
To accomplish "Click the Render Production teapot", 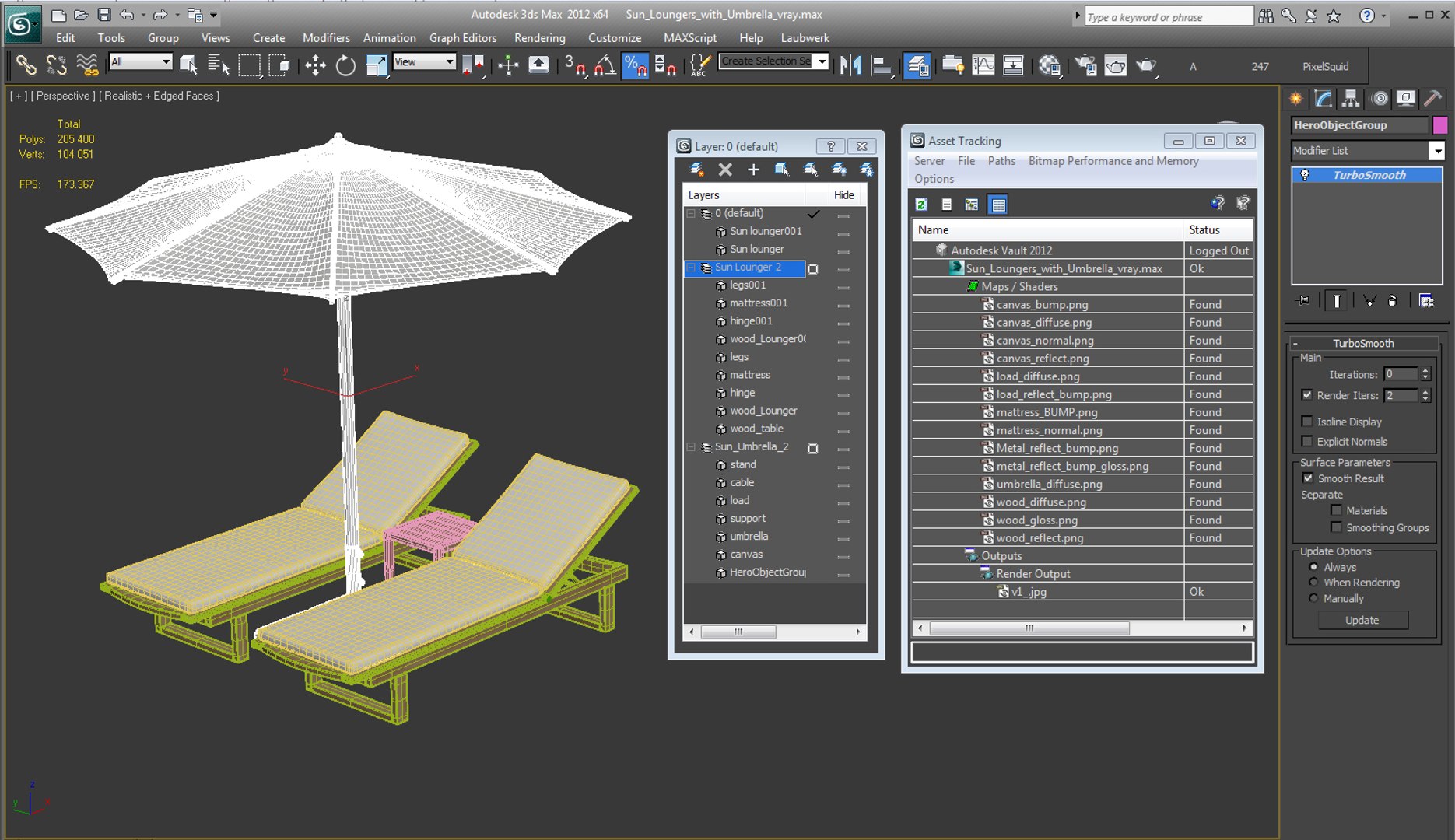I will click(x=1146, y=66).
